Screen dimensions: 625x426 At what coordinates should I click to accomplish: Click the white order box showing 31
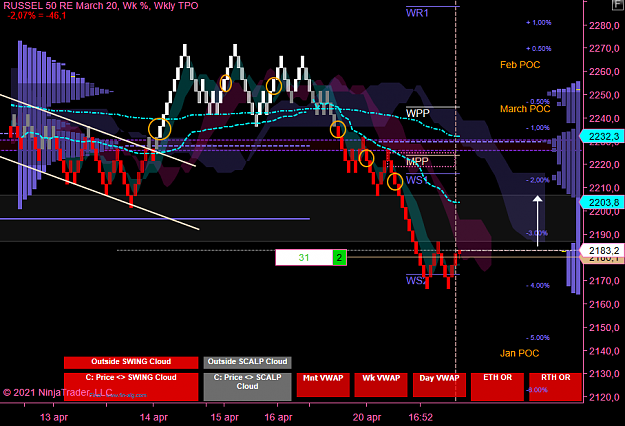(x=304, y=257)
